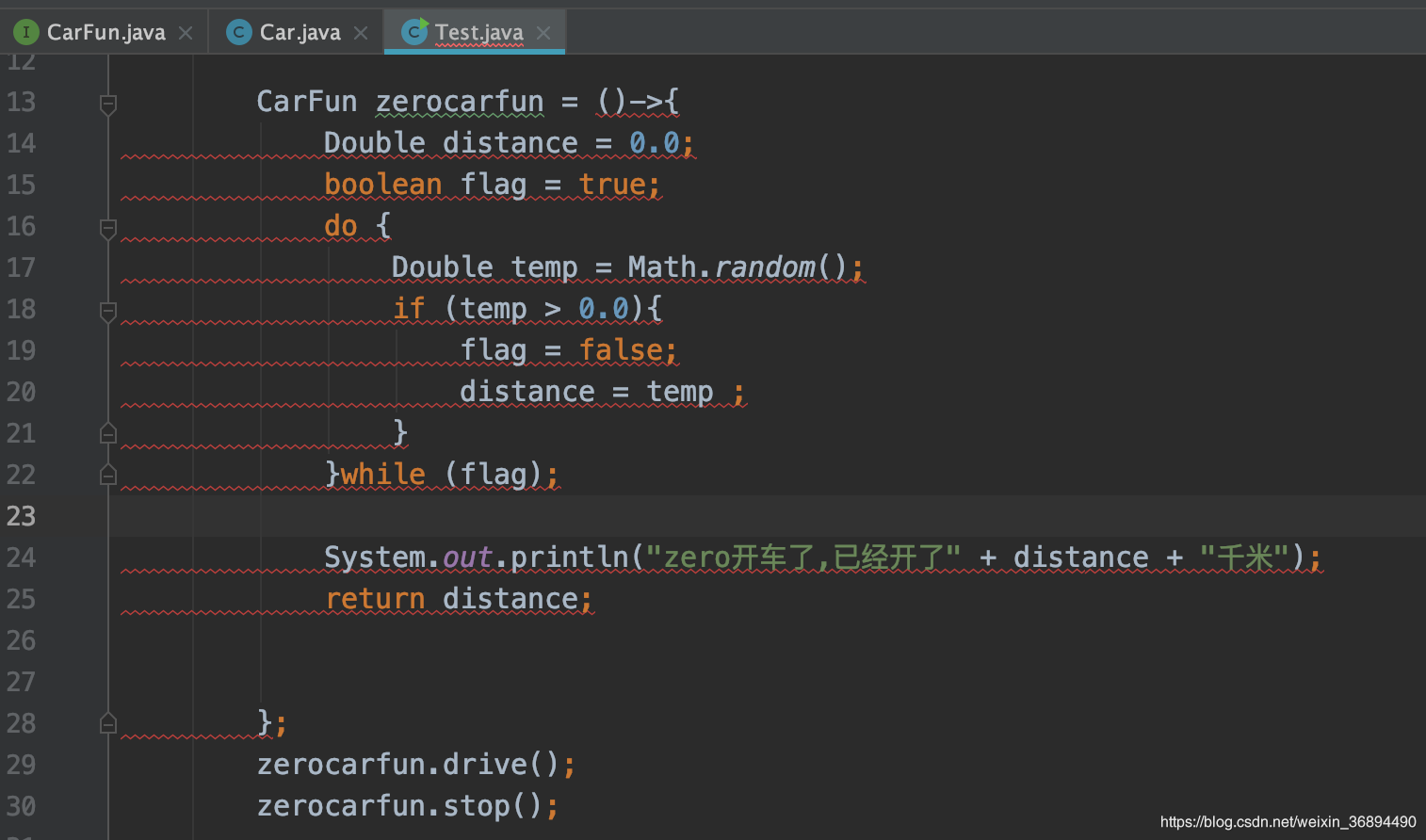Click gutter line number 17
Image resolution: width=1426 pixels, height=840 pixels.
click(x=21, y=267)
